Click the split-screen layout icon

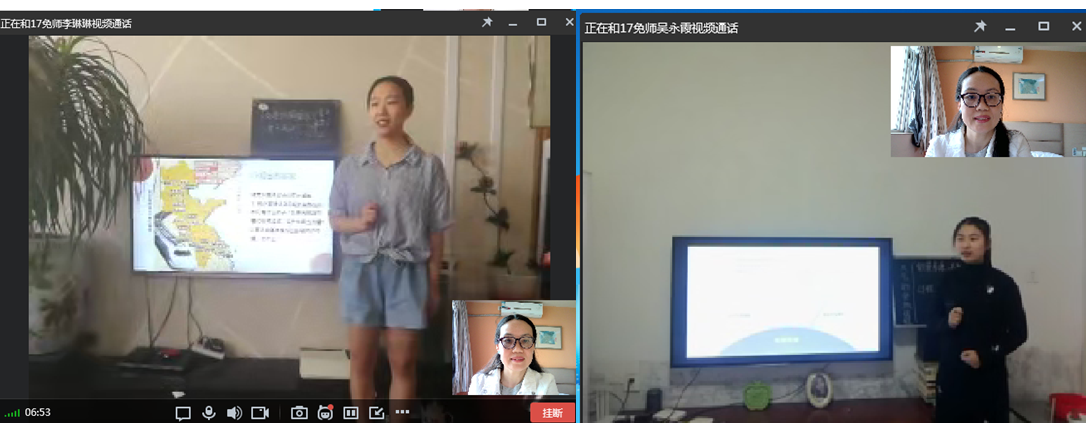point(351,412)
